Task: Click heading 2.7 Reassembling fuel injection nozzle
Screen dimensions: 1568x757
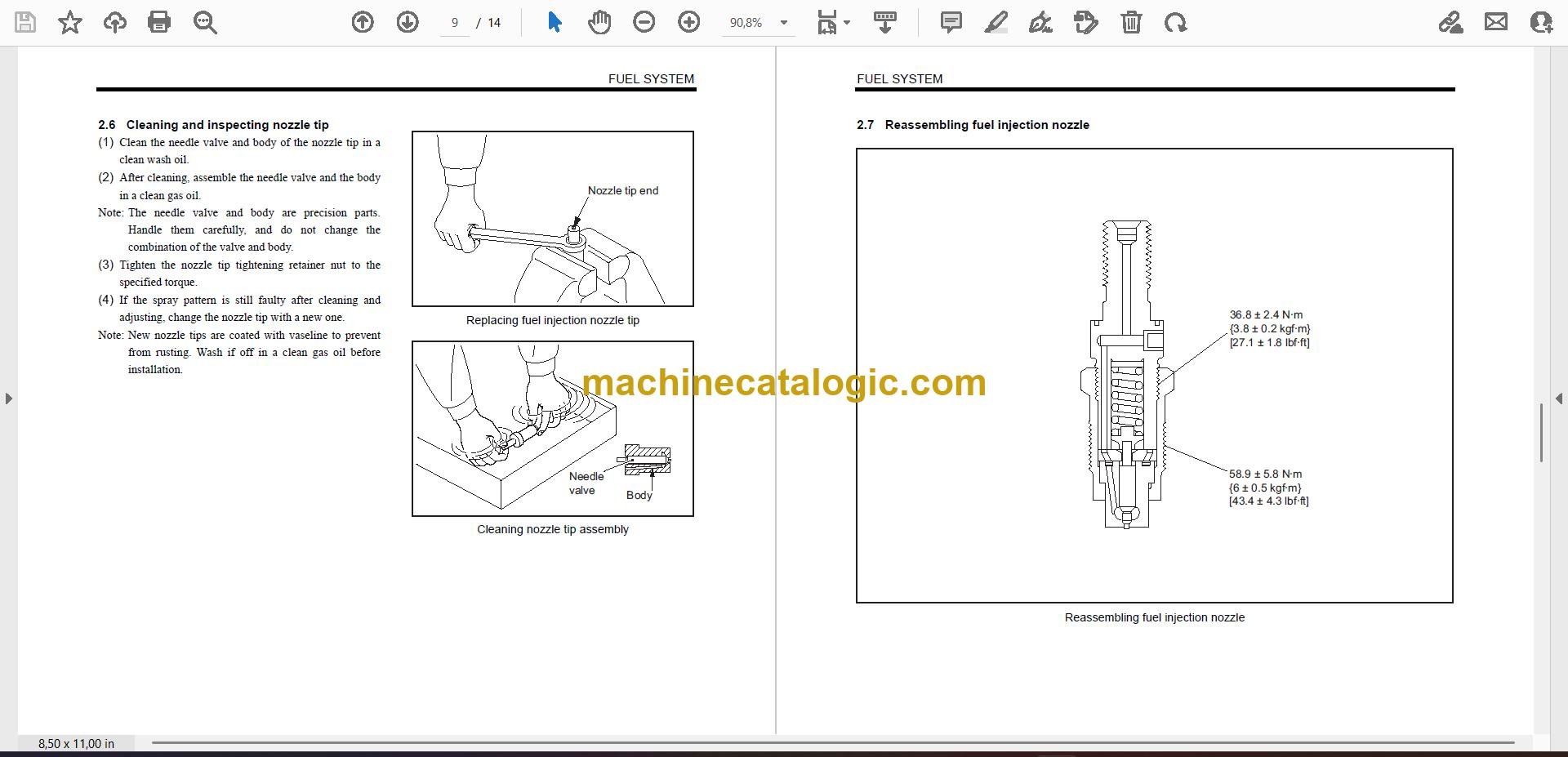Action: pyautogui.click(x=973, y=125)
